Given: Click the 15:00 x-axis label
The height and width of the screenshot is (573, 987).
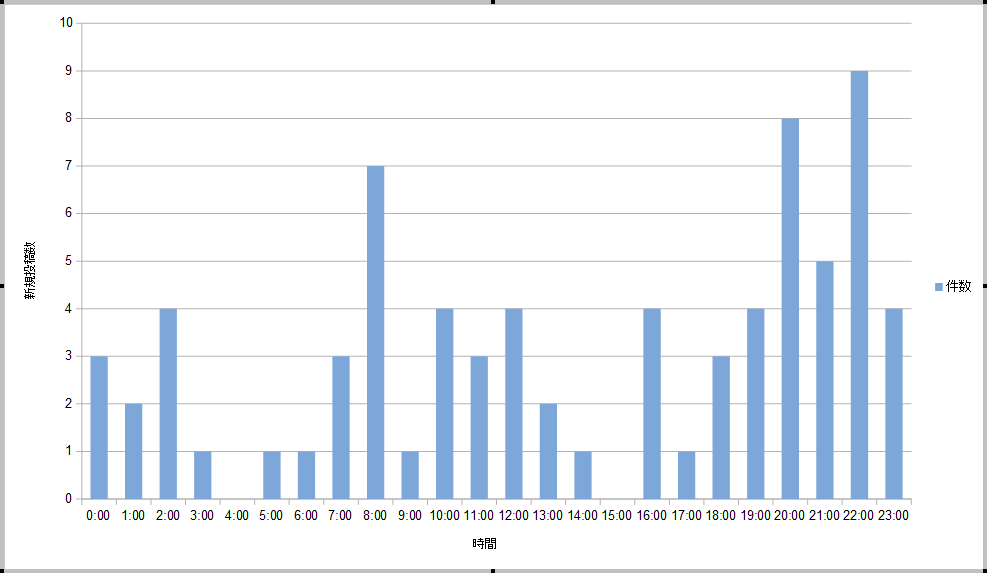Looking at the screenshot, I should pyautogui.click(x=617, y=515).
